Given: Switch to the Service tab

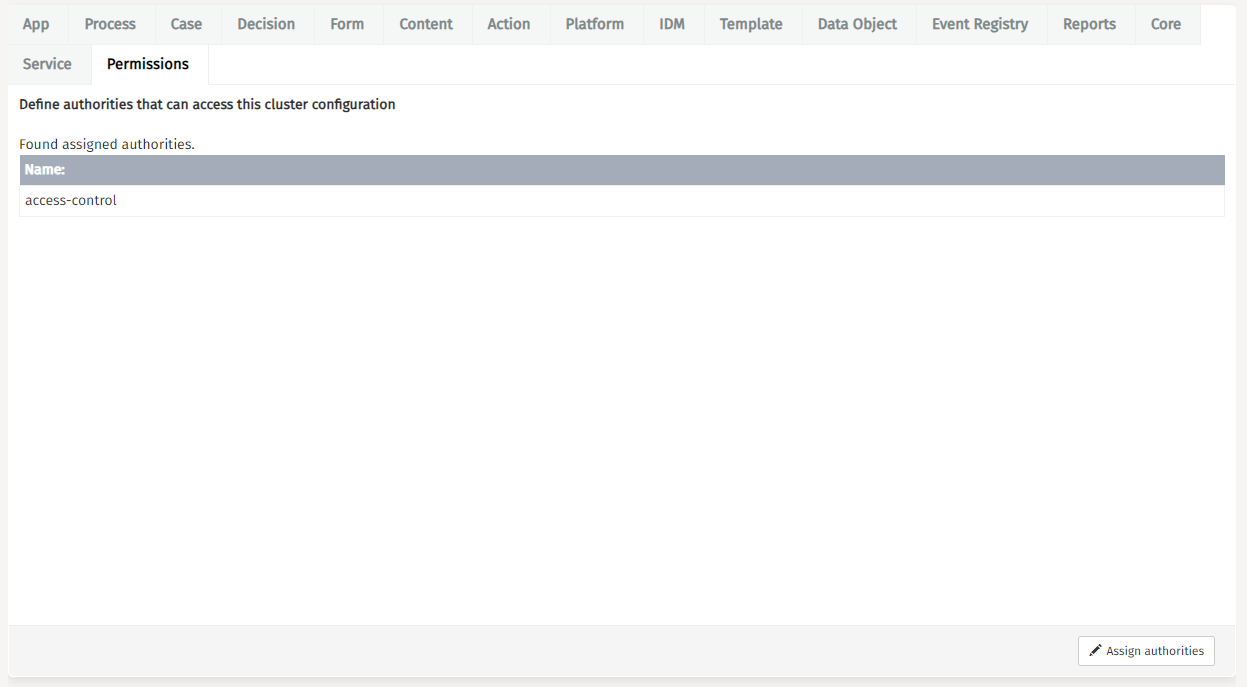Looking at the screenshot, I should click(46, 63).
